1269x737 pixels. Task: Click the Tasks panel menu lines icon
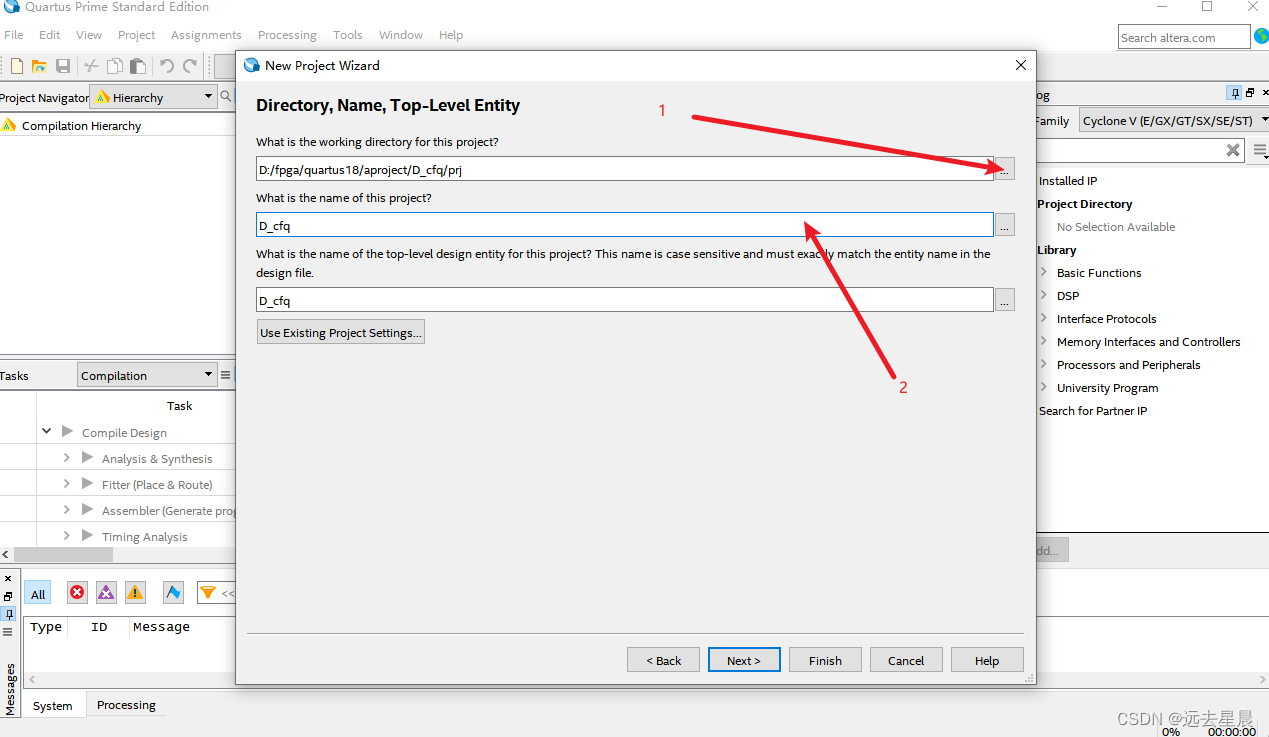coord(226,375)
